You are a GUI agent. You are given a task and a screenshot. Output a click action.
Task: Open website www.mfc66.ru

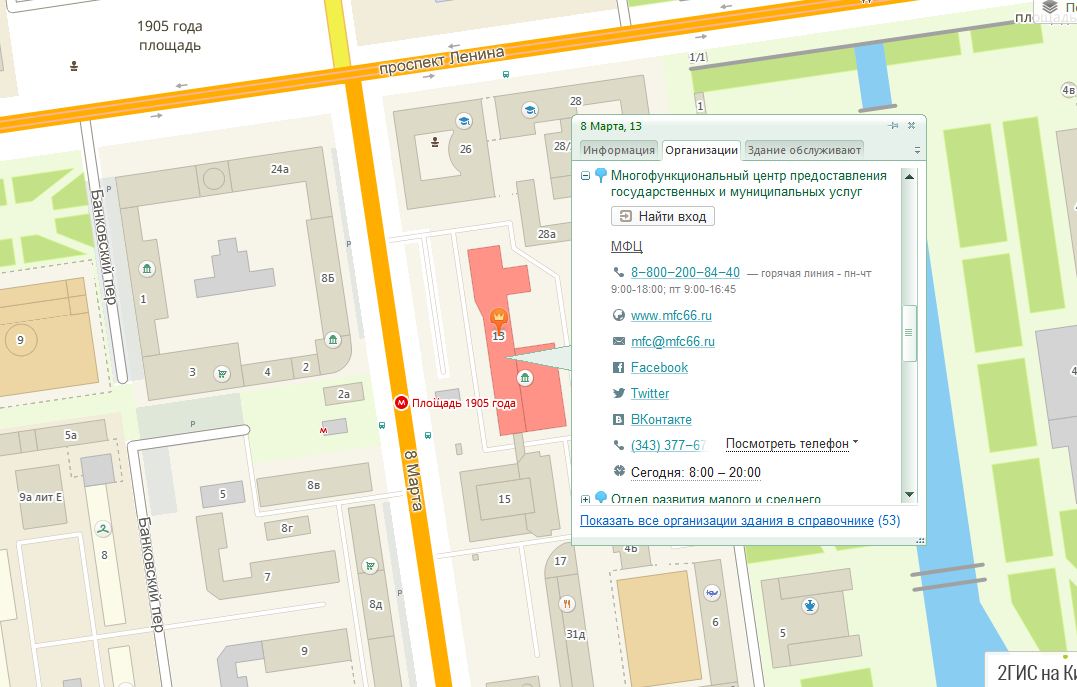[671, 315]
